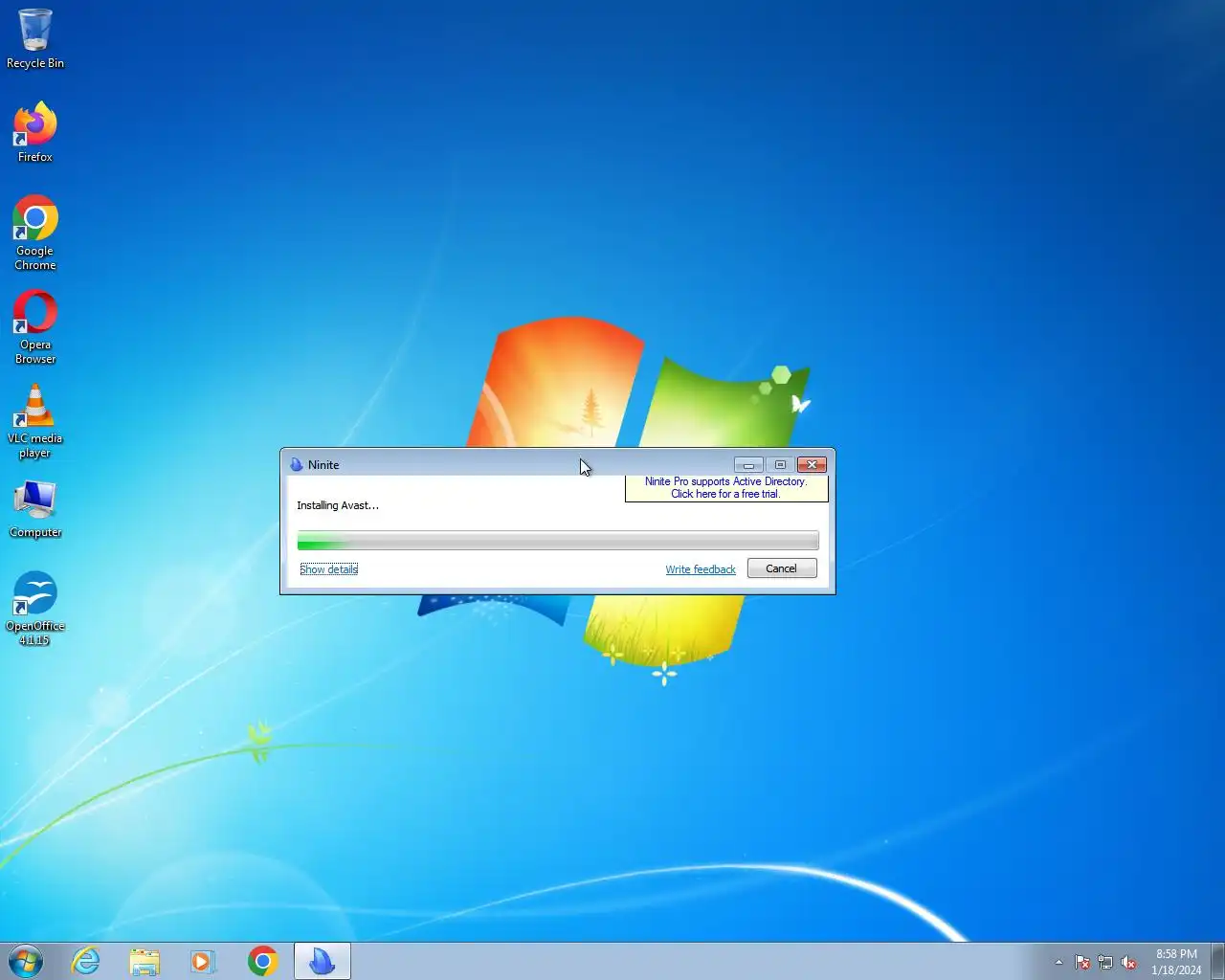
Task: Click the Chrome icon in the taskbar
Action: (262, 961)
